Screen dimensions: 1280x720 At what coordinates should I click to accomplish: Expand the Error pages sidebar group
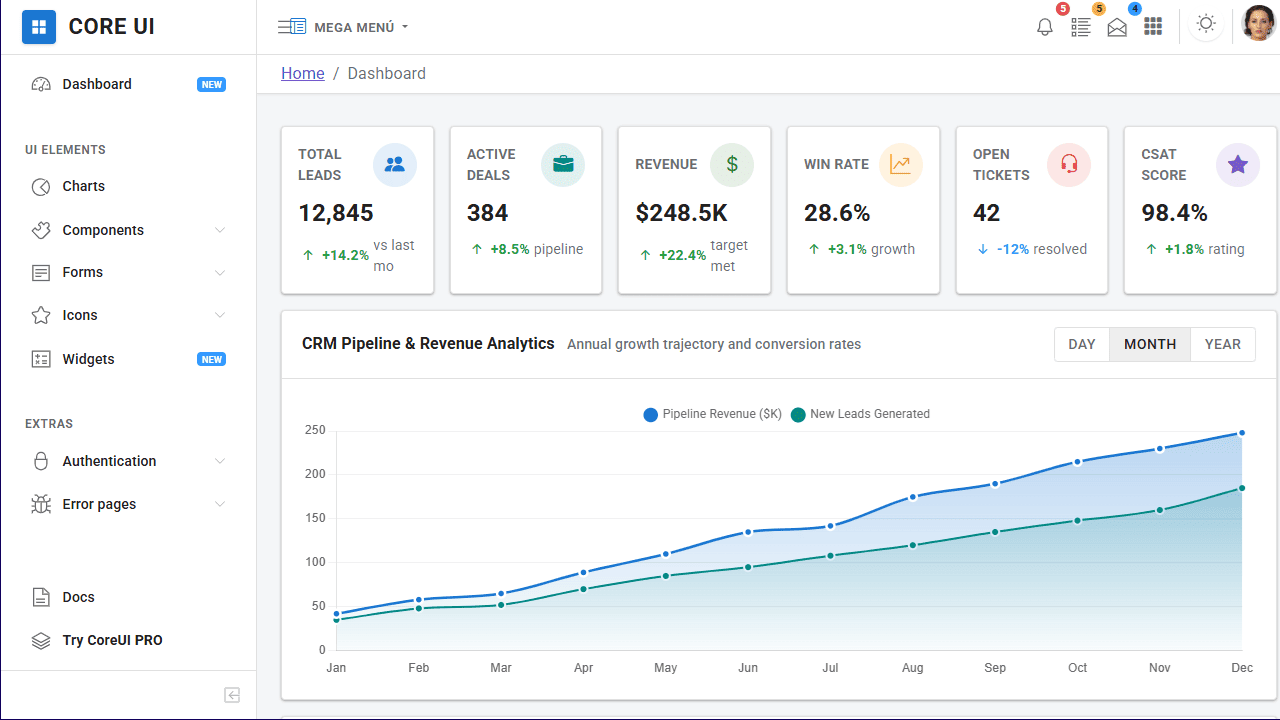pos(128,504)
